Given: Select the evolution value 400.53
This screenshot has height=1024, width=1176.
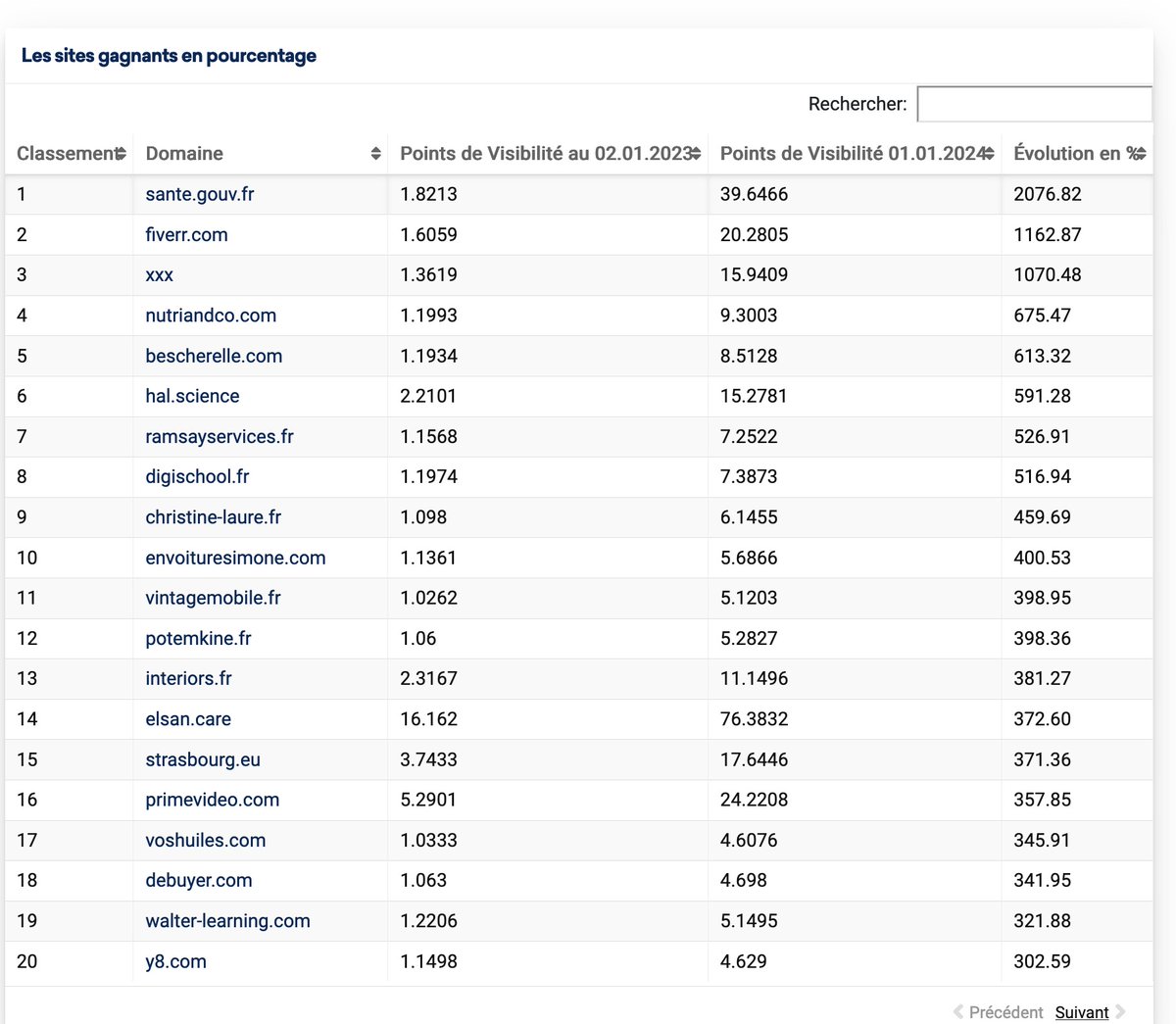Looking at the screenshot, I should pos(1042,558).
